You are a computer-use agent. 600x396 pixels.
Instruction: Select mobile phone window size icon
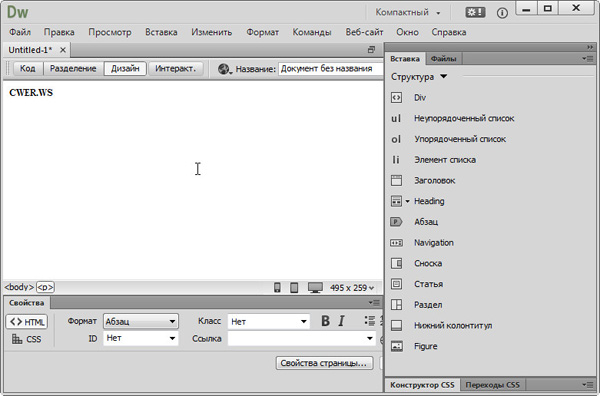click(x=277, y=287)
